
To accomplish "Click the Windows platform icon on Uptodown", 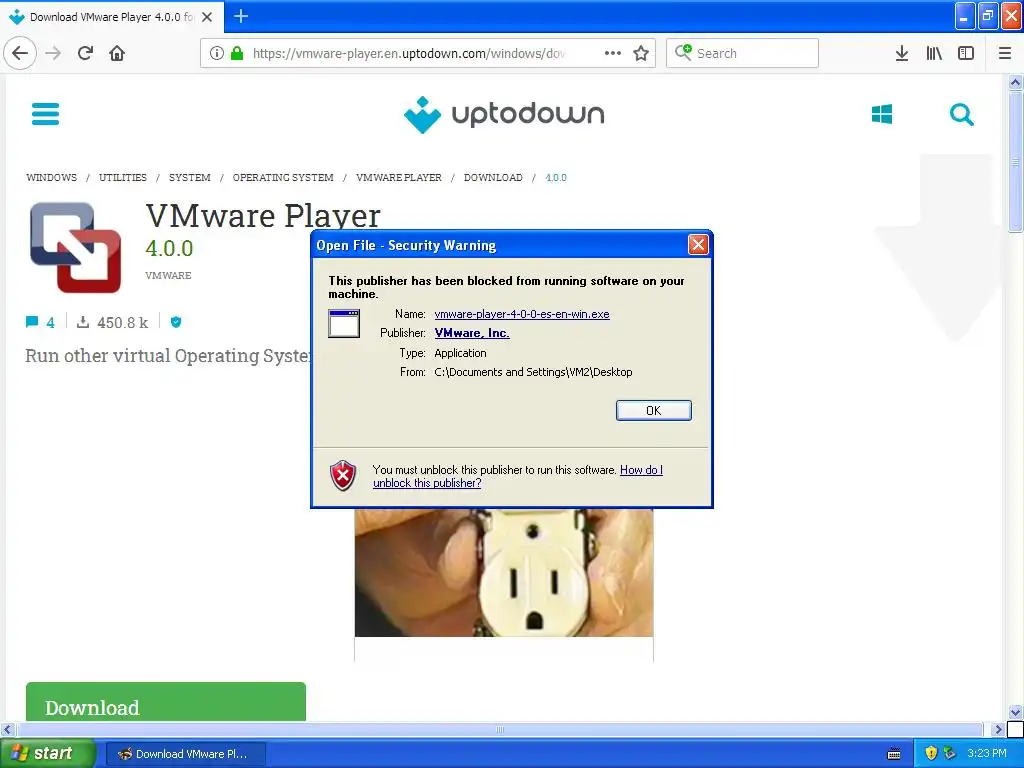I will [x=882, y=114].
